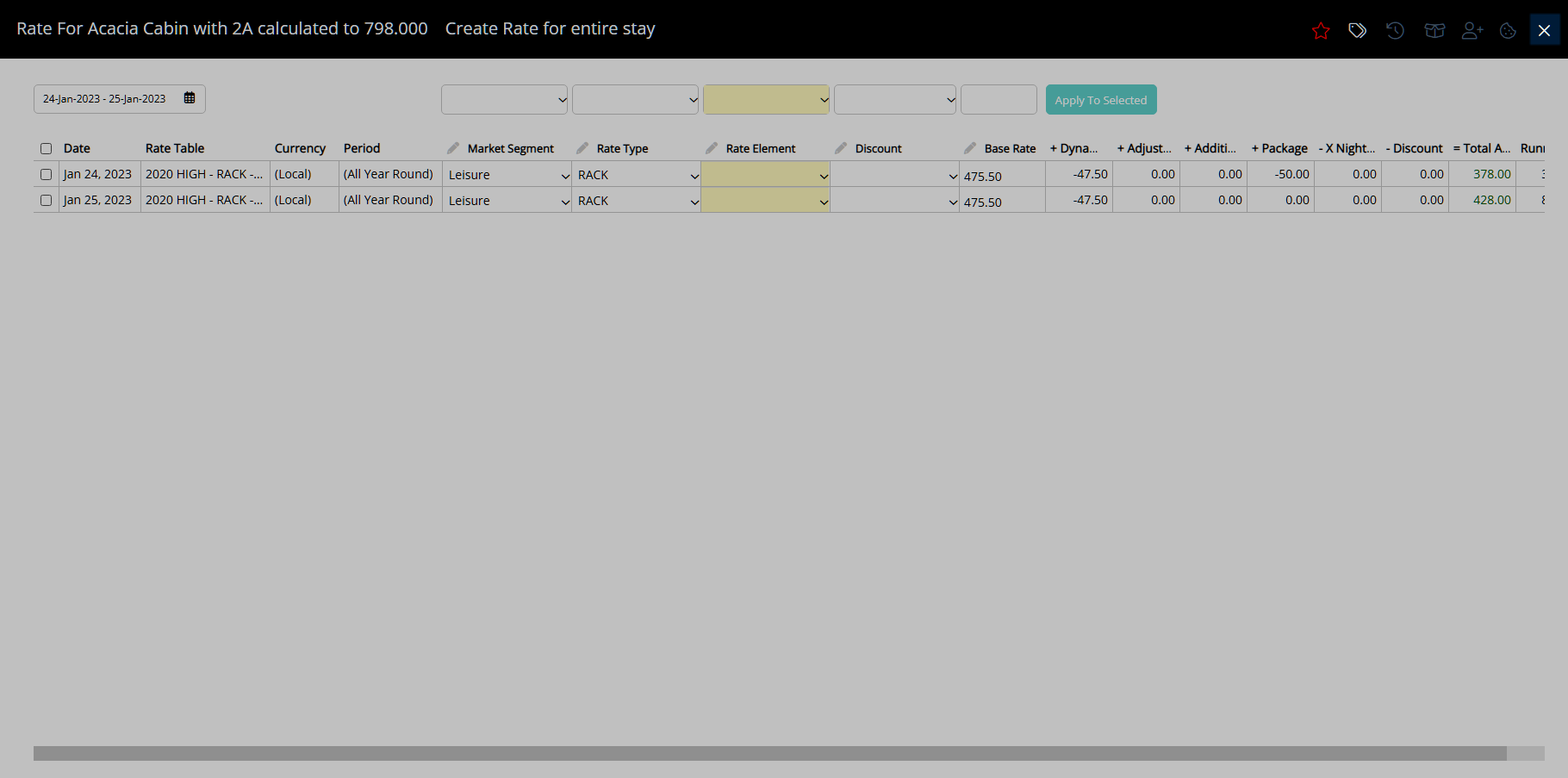Open the price tags icon
The image size is (1568, 778).
(x=1357, y=31)
